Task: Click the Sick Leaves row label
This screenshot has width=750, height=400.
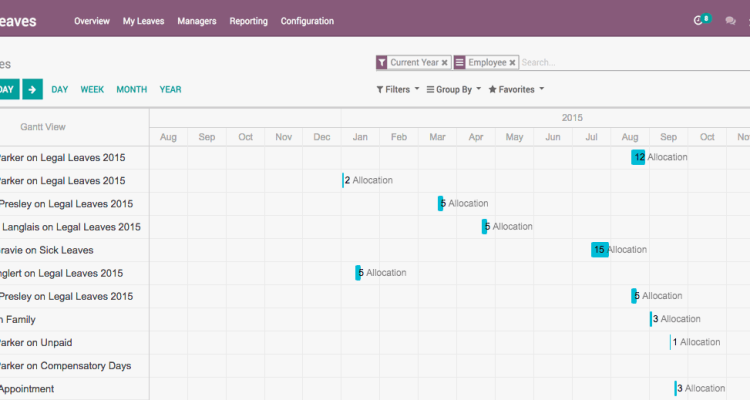Action: [x=46, y=250]
